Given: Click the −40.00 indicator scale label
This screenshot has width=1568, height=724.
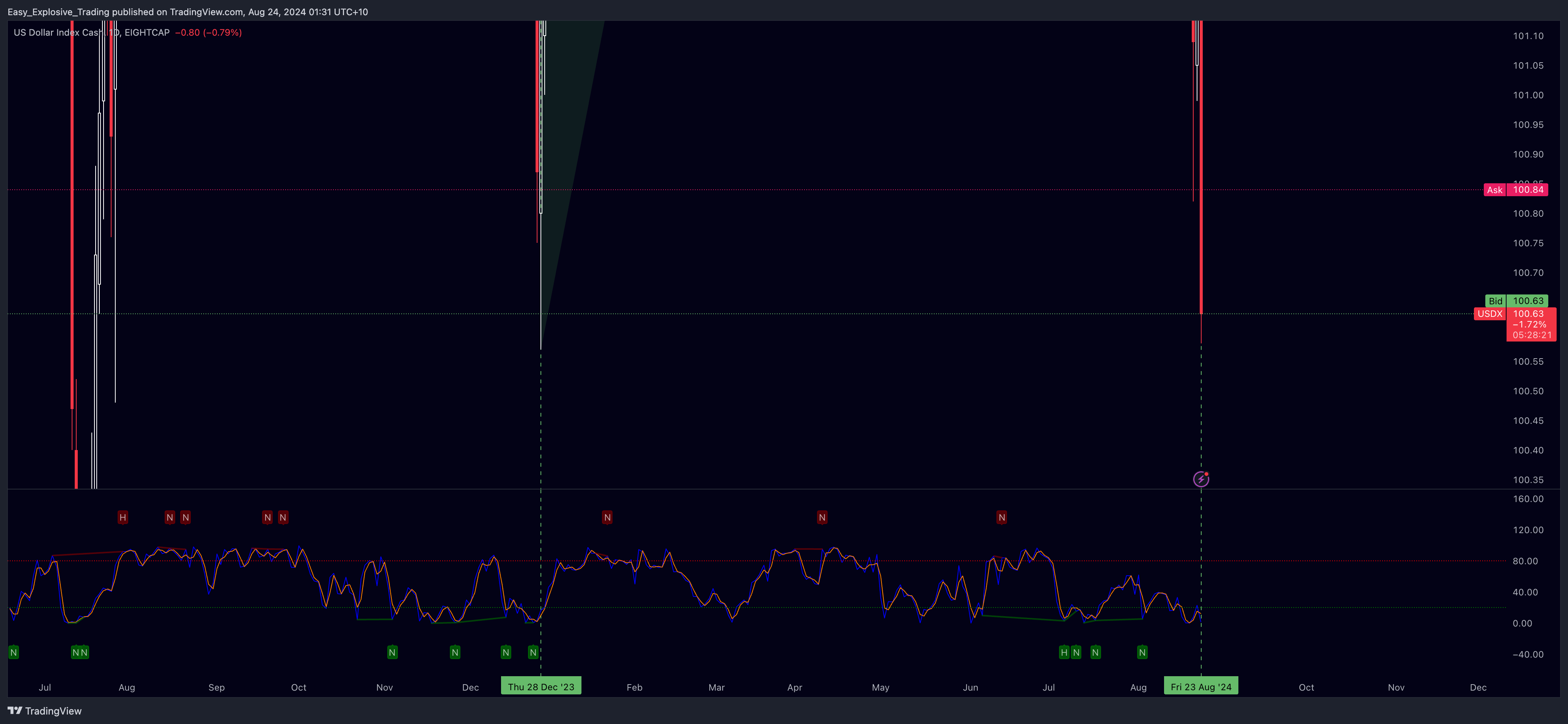Looking at the screenshot, I should [1528, 655].
